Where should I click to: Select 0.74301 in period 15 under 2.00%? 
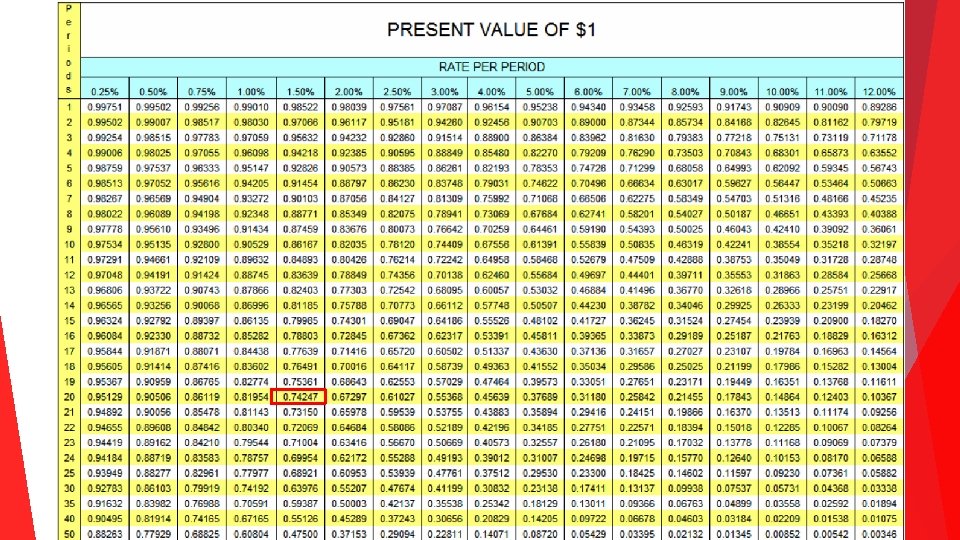(x=348, y=321)
